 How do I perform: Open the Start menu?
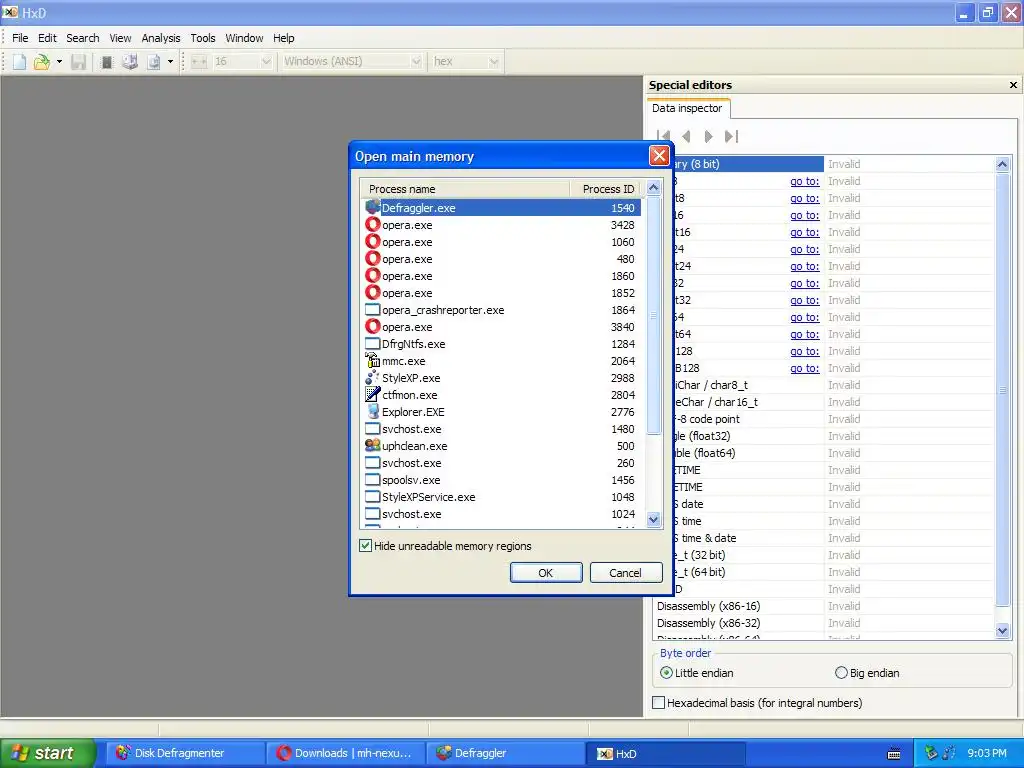click(47, 753)
